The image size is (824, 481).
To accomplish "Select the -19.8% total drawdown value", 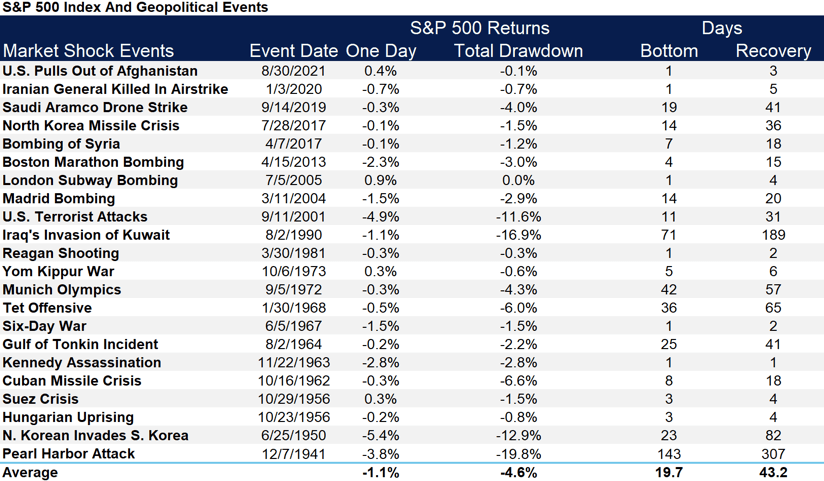I will coord(518,454).
